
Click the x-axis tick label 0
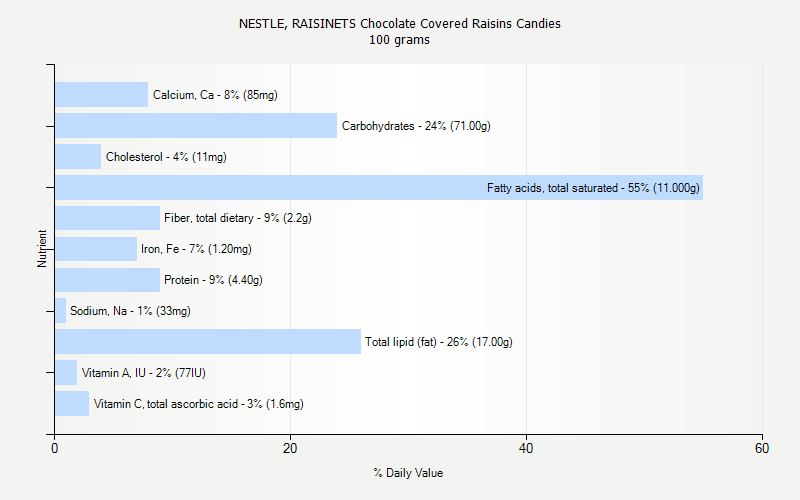click(x=55, y=449)
